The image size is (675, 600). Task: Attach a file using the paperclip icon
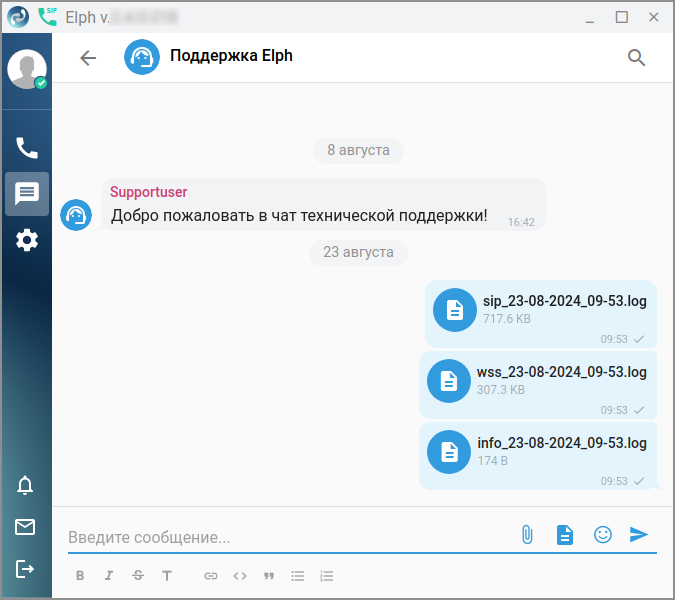[527, 535]
